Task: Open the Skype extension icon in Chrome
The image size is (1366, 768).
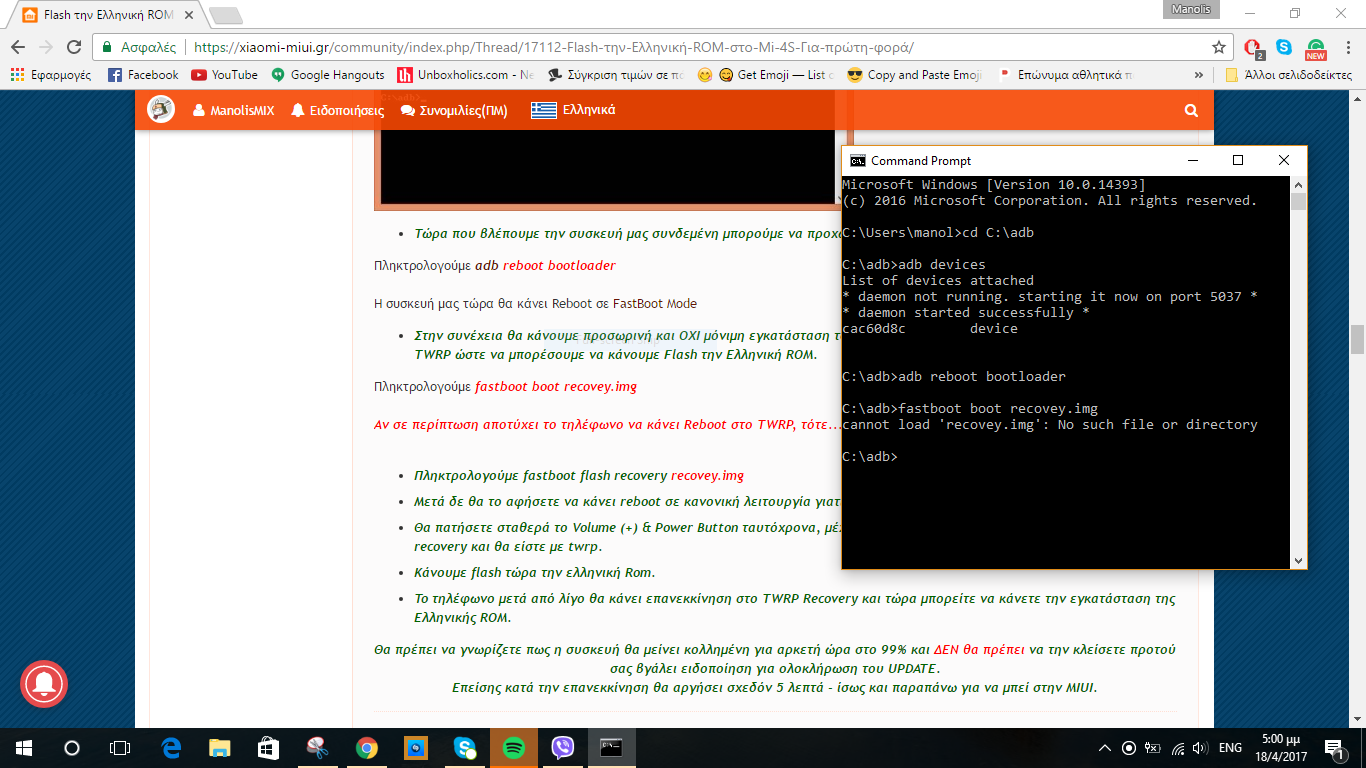Action: (x=1284, y=47)
